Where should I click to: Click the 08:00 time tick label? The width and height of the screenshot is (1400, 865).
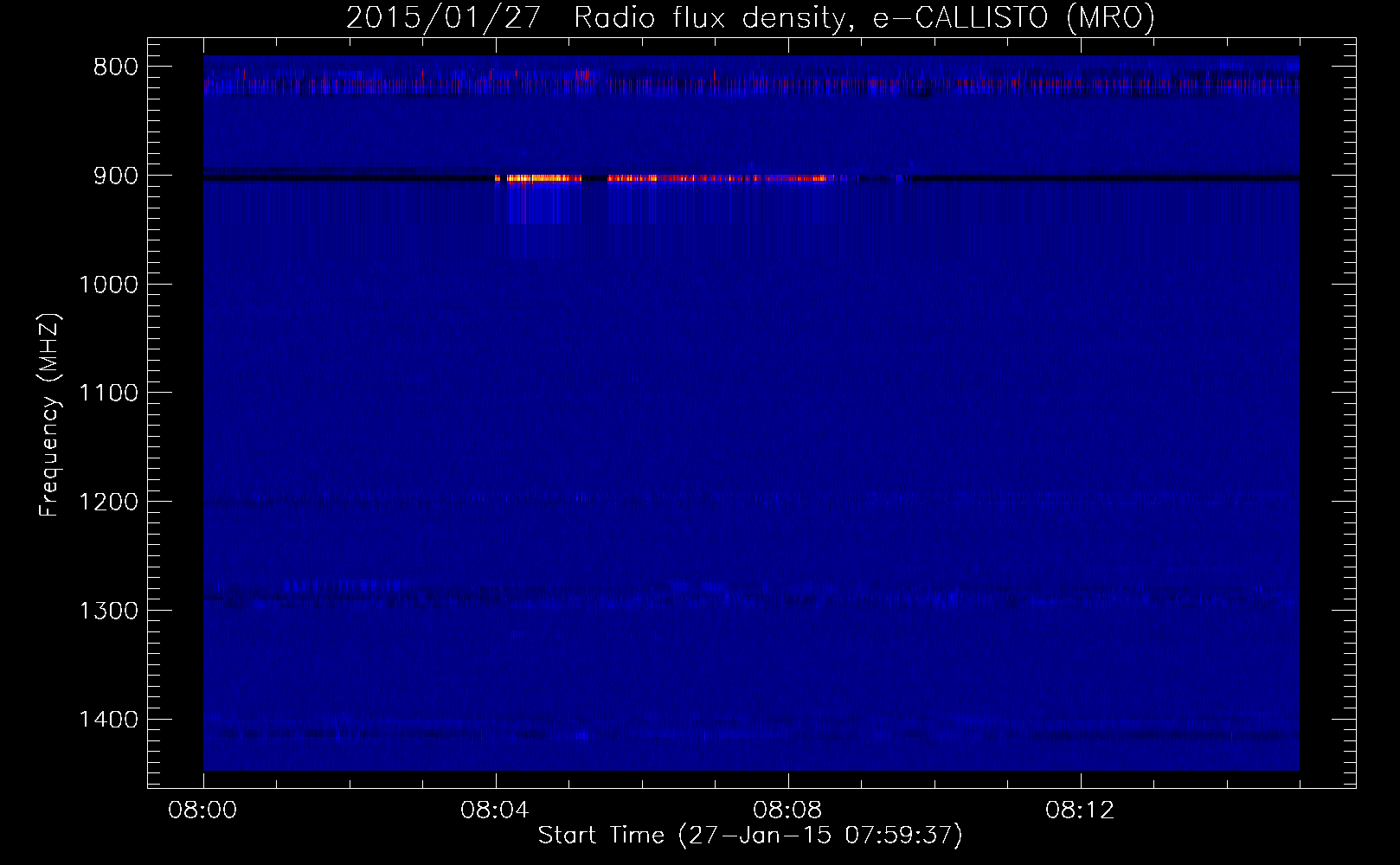[x=203, y=811]
